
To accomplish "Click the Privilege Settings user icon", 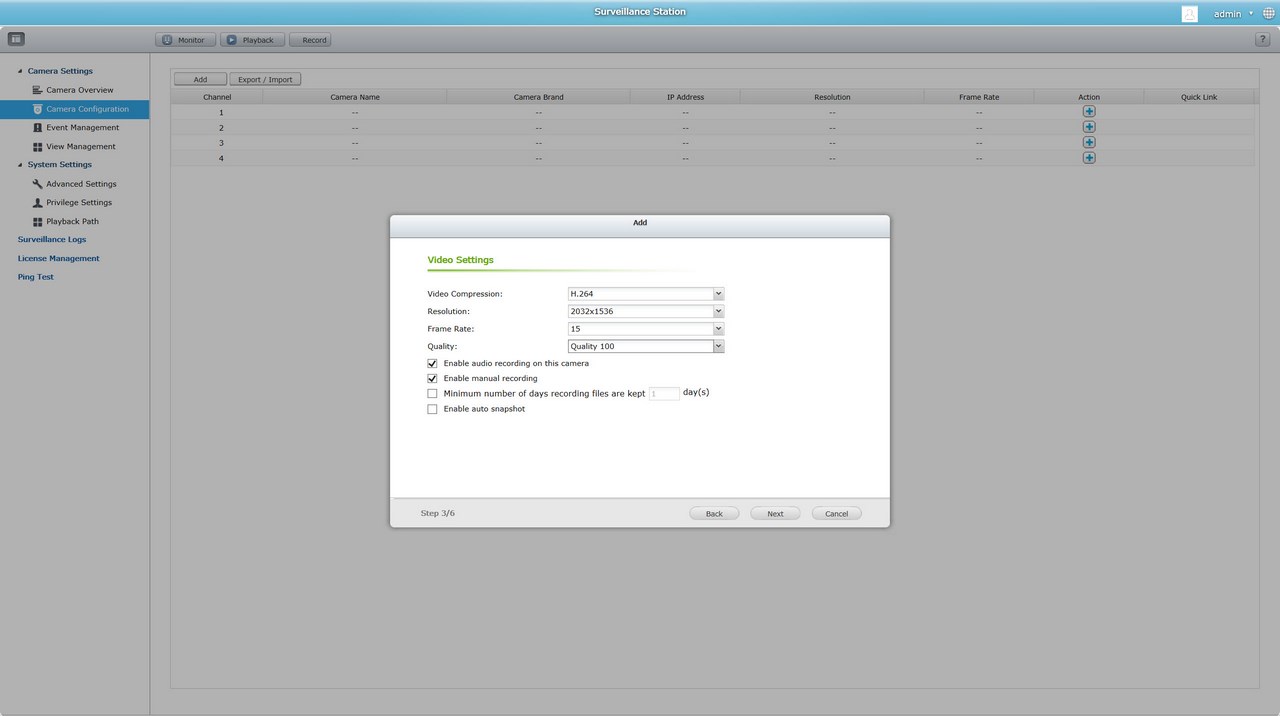I will click(38, 203).
